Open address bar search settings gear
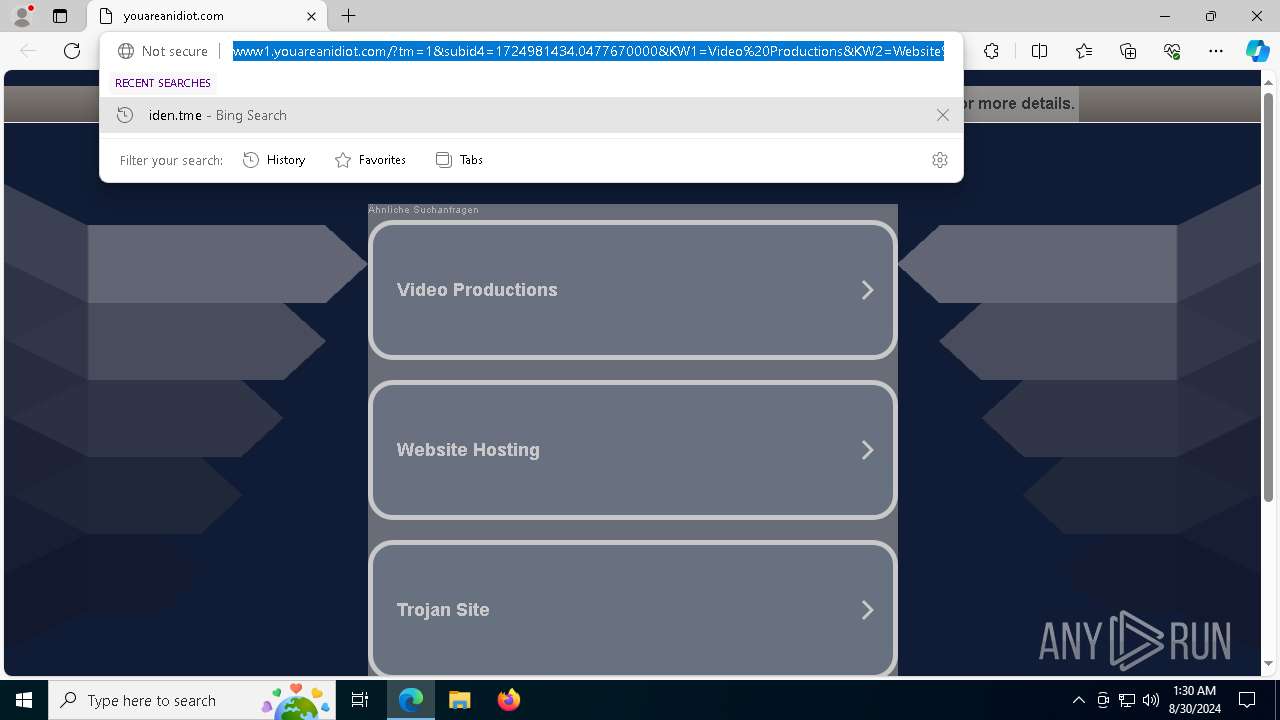This screenshot has height=720, width=1280. click(939, 160)
